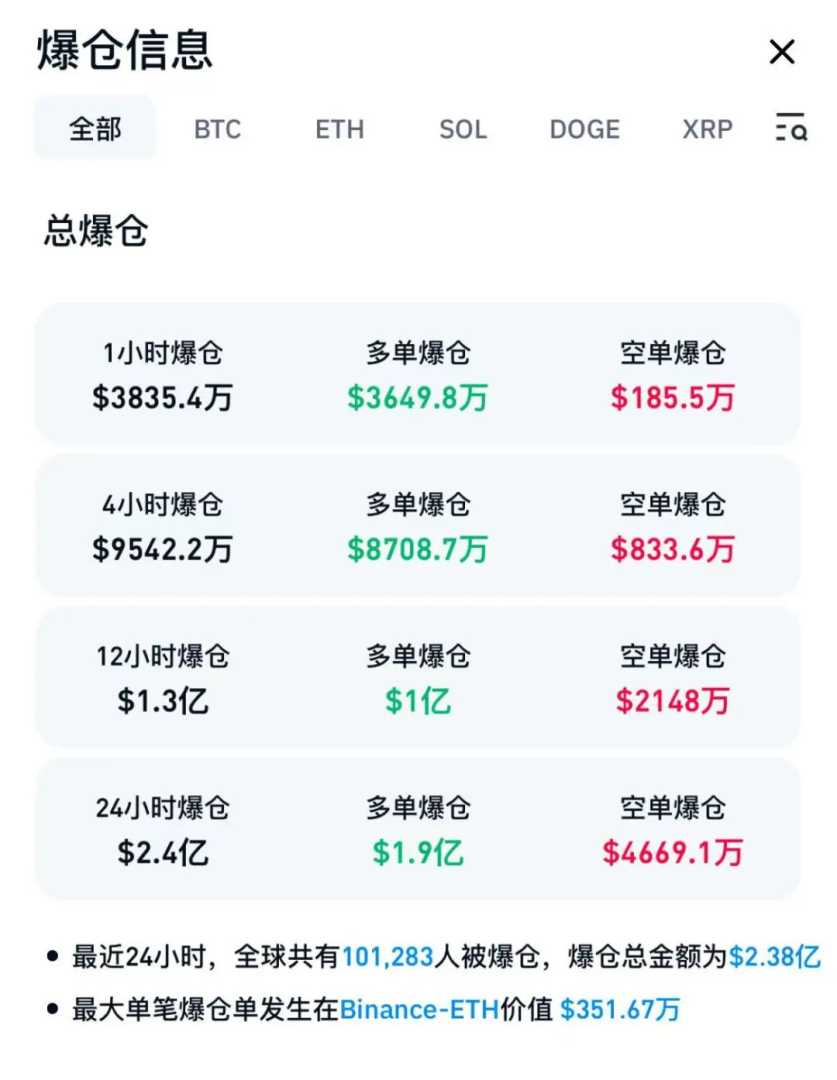
Task: Click the 12小时爆仓 total $1.3亿
Action: [162, 701]
